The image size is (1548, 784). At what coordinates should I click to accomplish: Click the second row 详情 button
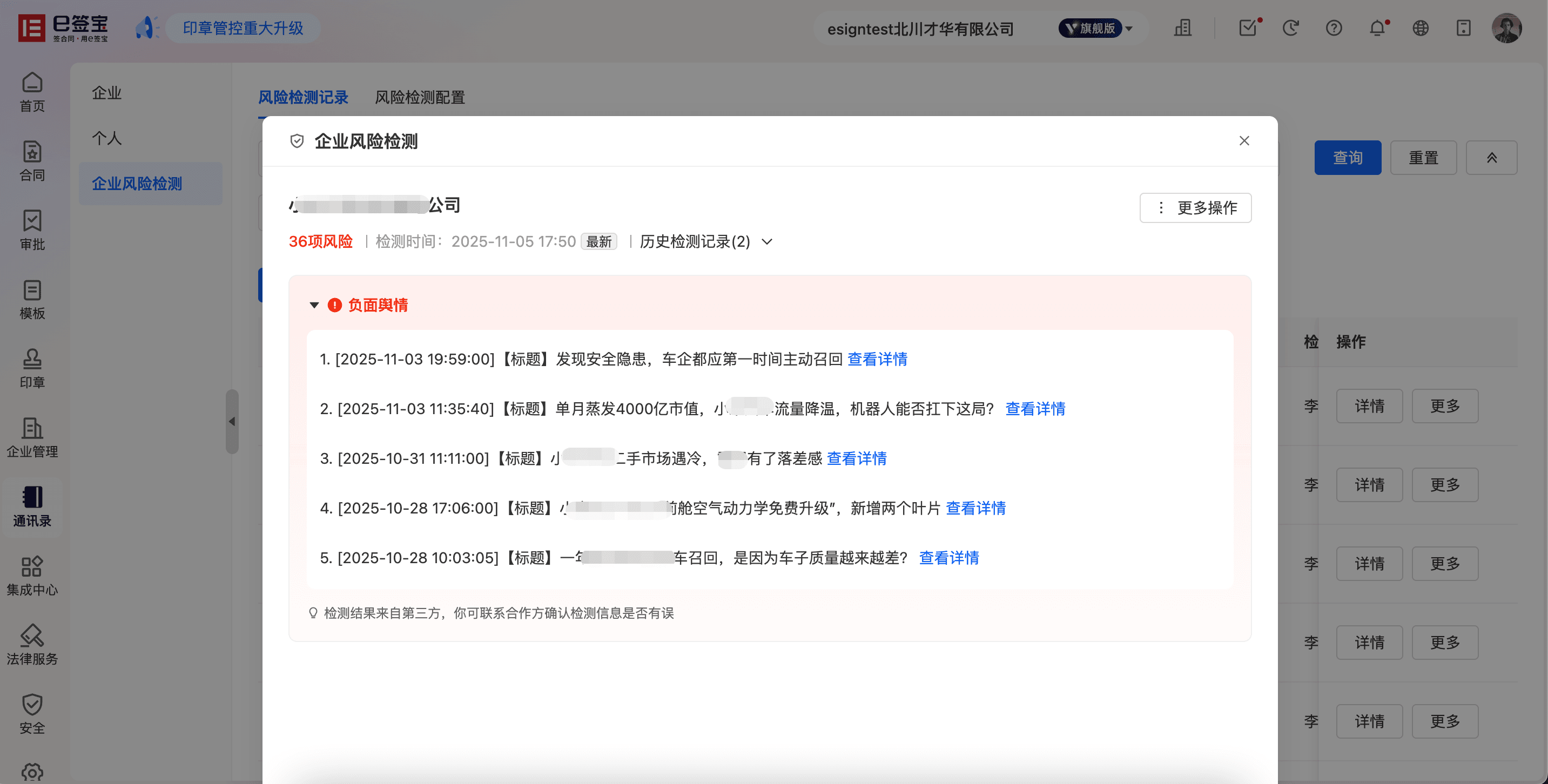[1369, 485]
